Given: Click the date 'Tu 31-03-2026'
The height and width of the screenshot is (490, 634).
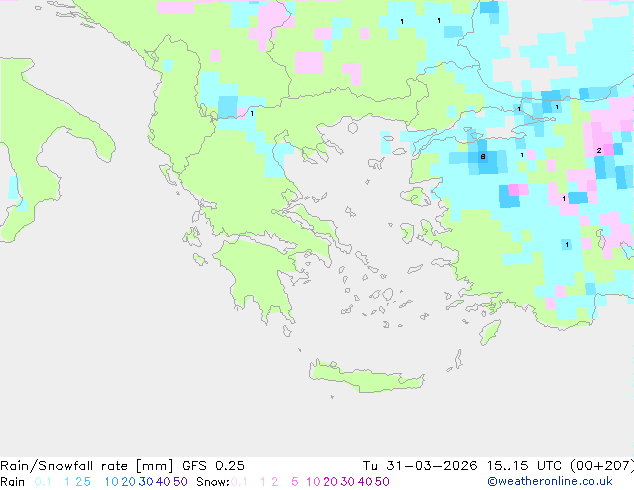Looking at the screenshot, I should (420, 466).
